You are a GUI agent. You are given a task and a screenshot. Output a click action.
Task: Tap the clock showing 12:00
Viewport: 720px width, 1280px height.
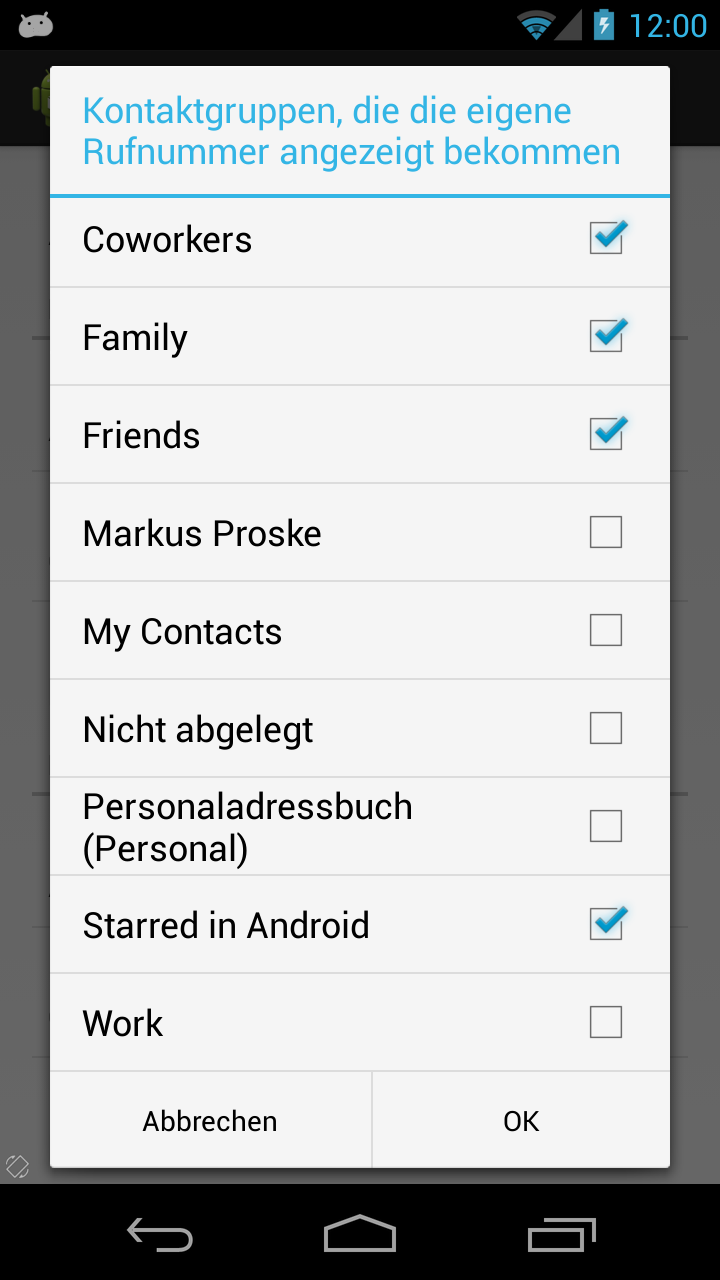[667, 25]
